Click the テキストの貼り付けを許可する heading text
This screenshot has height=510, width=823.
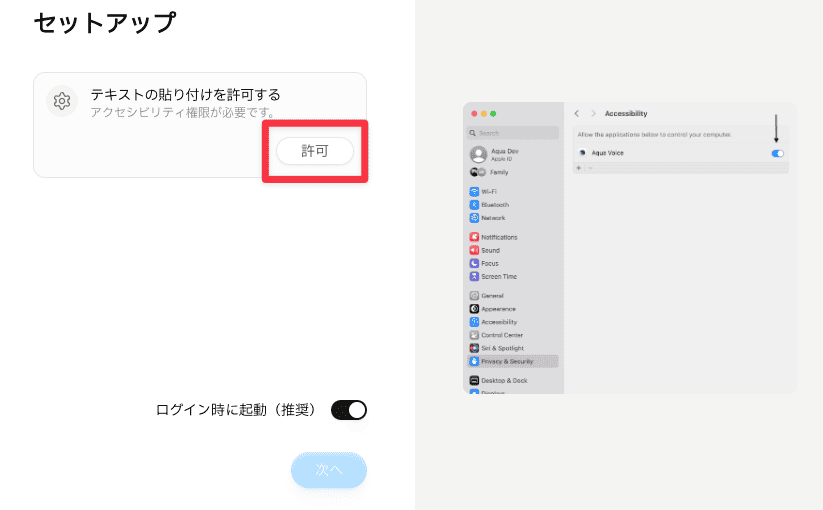(x=185, y=94)
